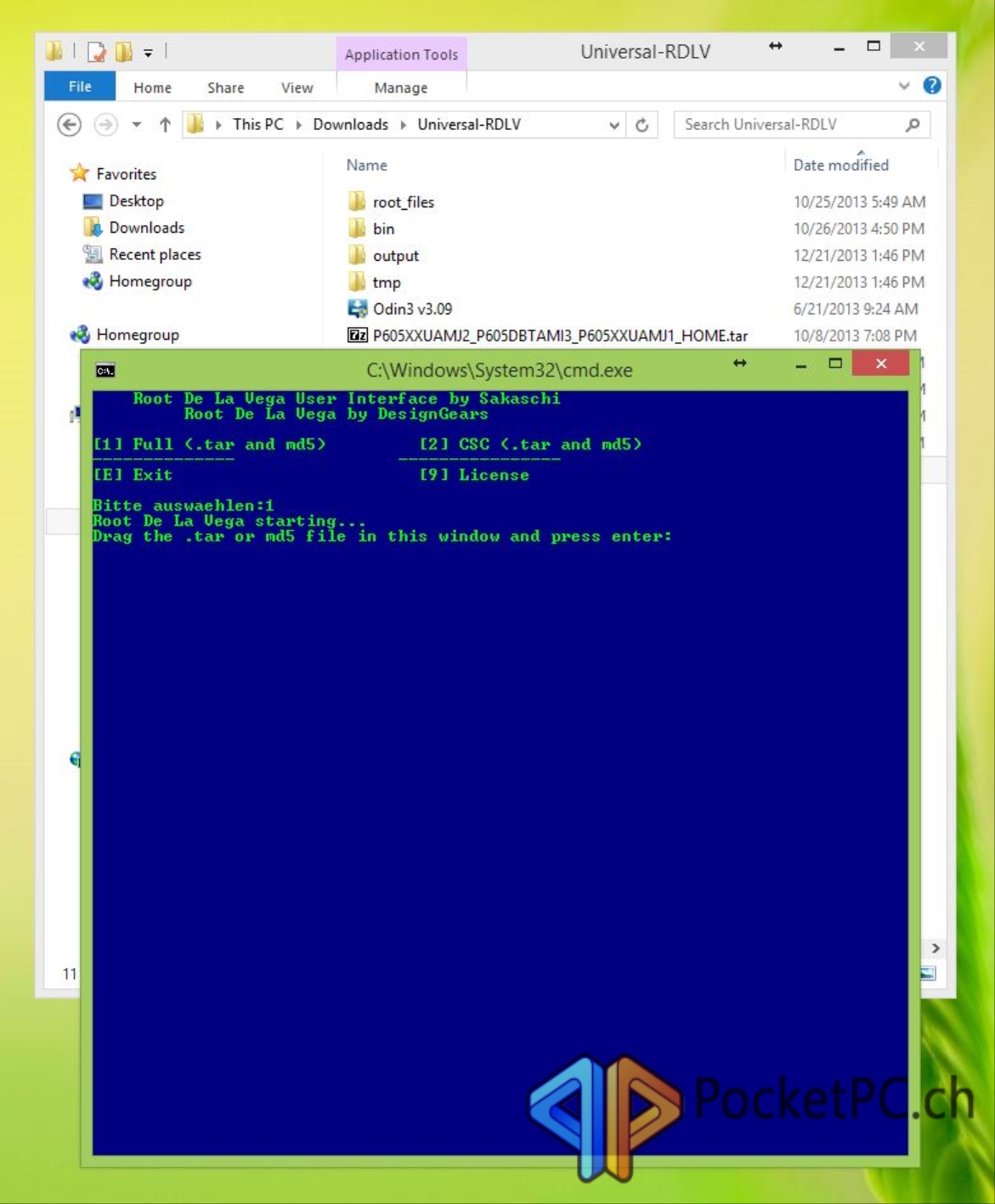Click the cmd.exe title bar text
995x1204 pixels.
pyautogui.click(x=500, y=370)
